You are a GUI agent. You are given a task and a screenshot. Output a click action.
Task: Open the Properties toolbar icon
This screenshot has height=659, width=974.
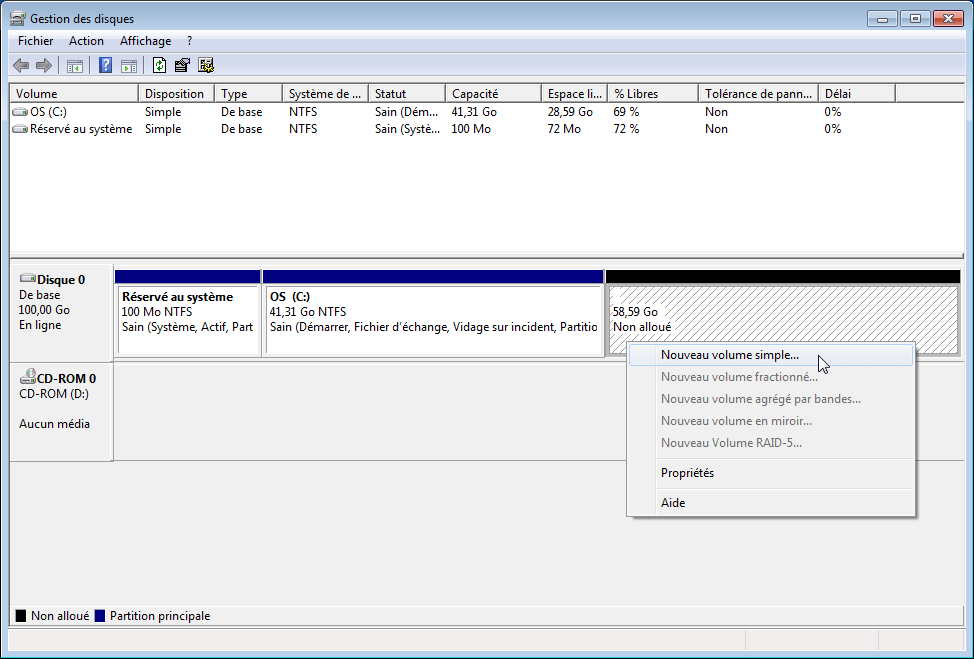(183, 65)
